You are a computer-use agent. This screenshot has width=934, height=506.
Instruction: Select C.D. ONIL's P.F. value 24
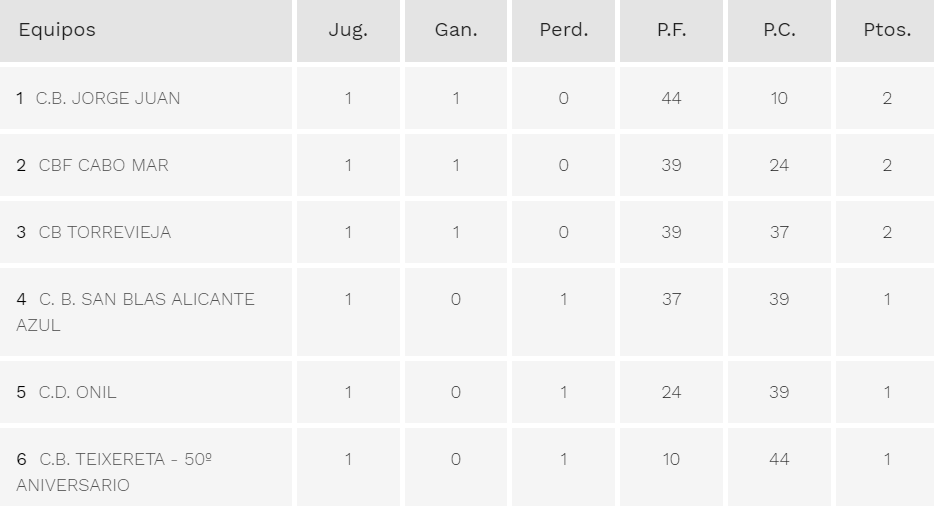[x=671, y=392]
